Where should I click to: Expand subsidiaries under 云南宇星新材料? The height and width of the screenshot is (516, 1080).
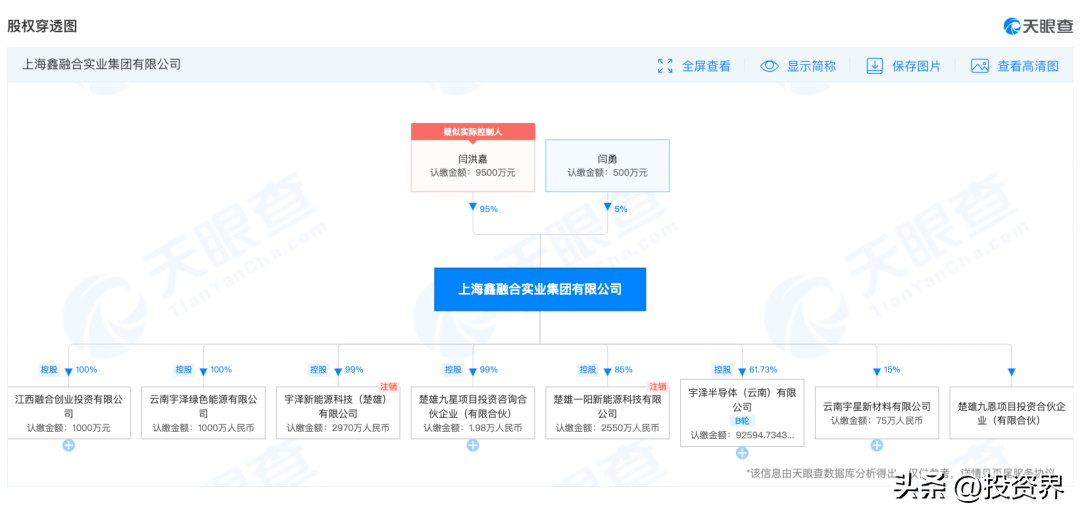tap(876, 445)
